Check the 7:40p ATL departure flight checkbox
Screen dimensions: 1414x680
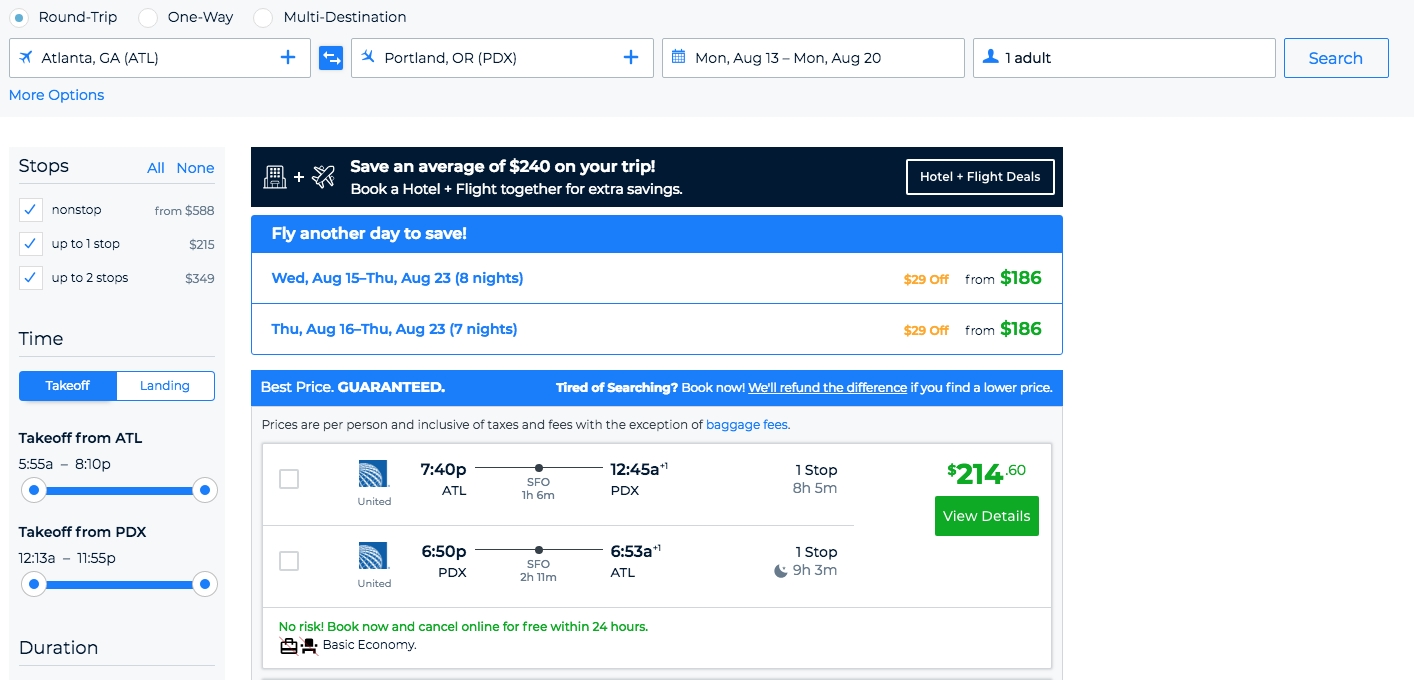coord(289,479)
